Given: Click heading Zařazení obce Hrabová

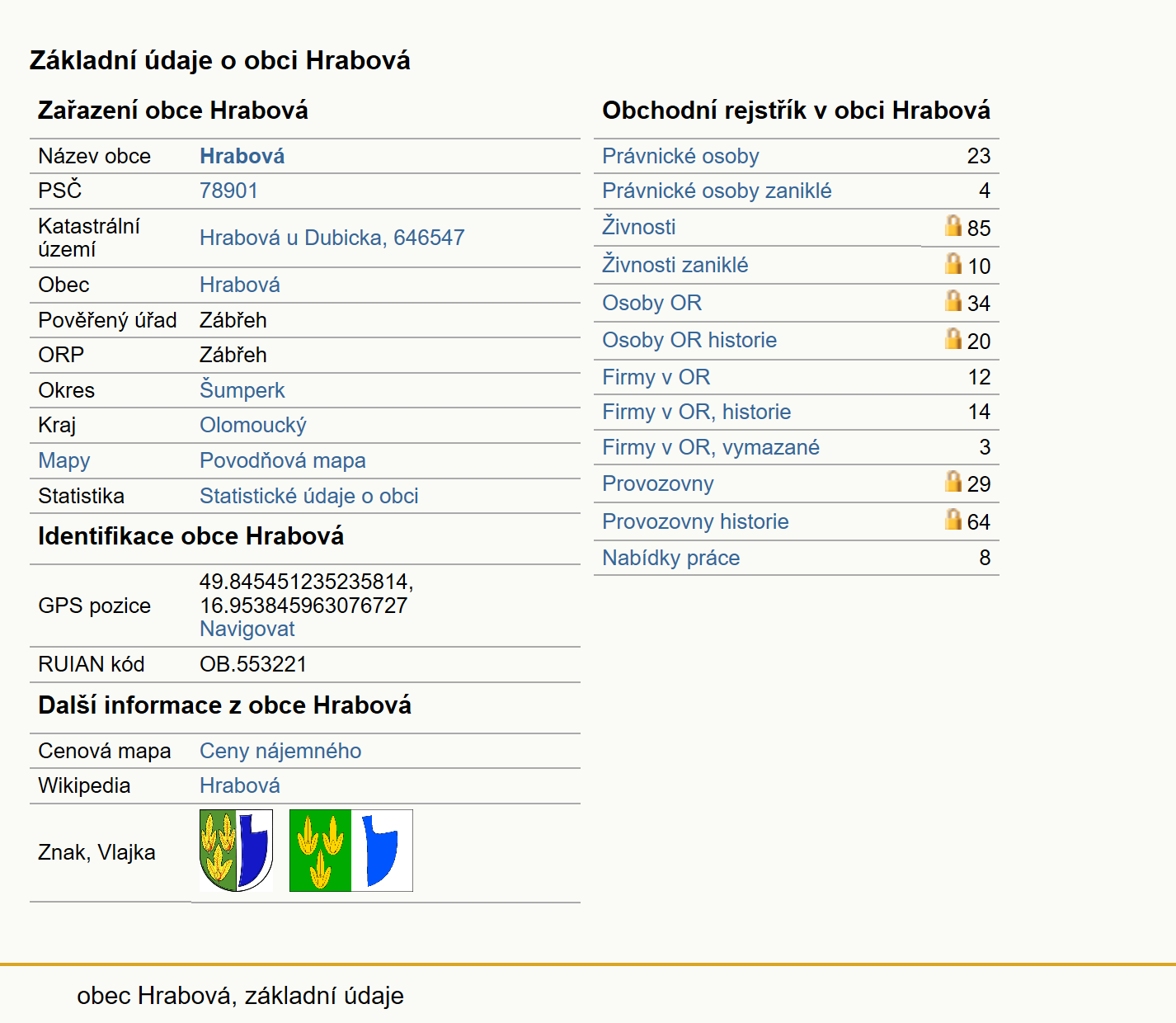Looking at the screenshot, I should [173, 111].
